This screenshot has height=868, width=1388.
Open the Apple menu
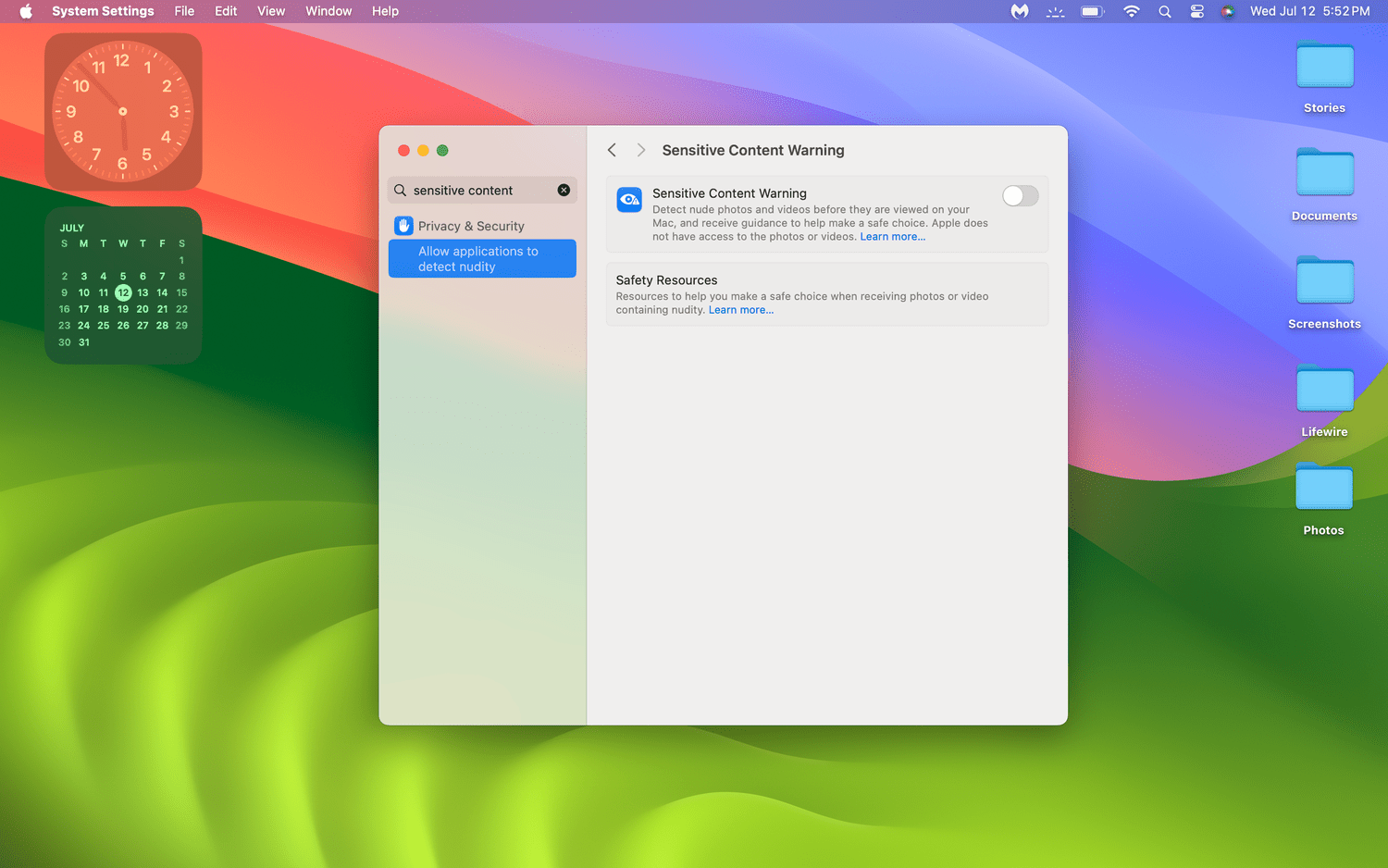pyautogui.click(x=24, y=11)
